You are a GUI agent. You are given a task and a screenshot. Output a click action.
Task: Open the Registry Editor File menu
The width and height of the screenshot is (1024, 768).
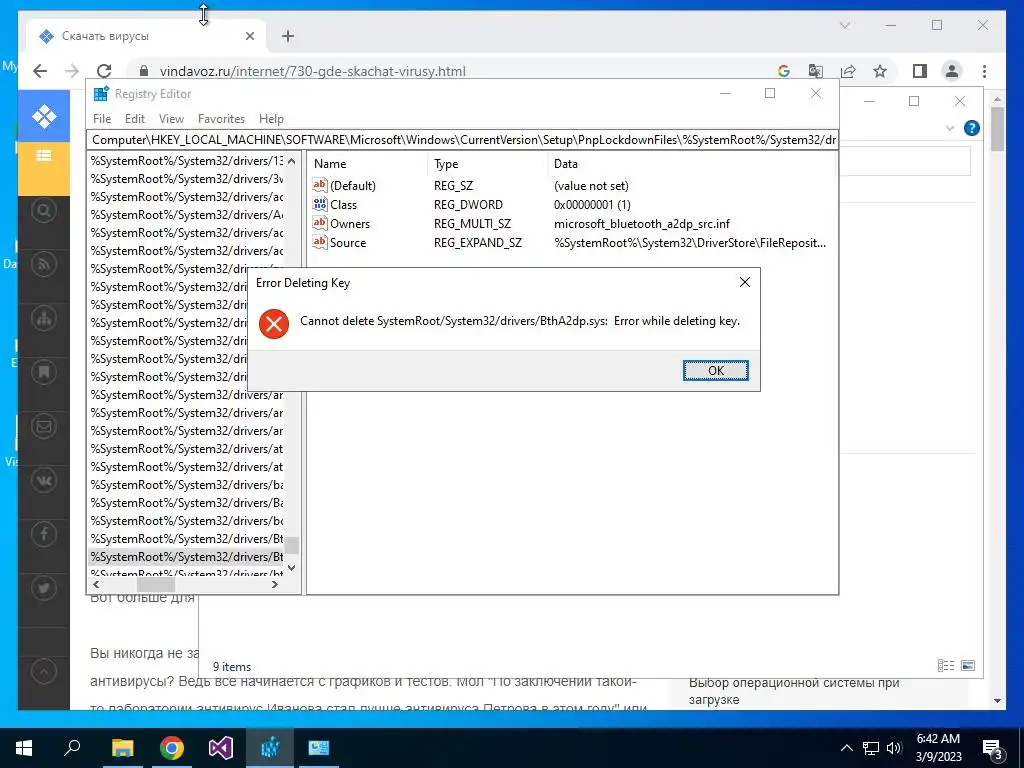tap(102, 119)
